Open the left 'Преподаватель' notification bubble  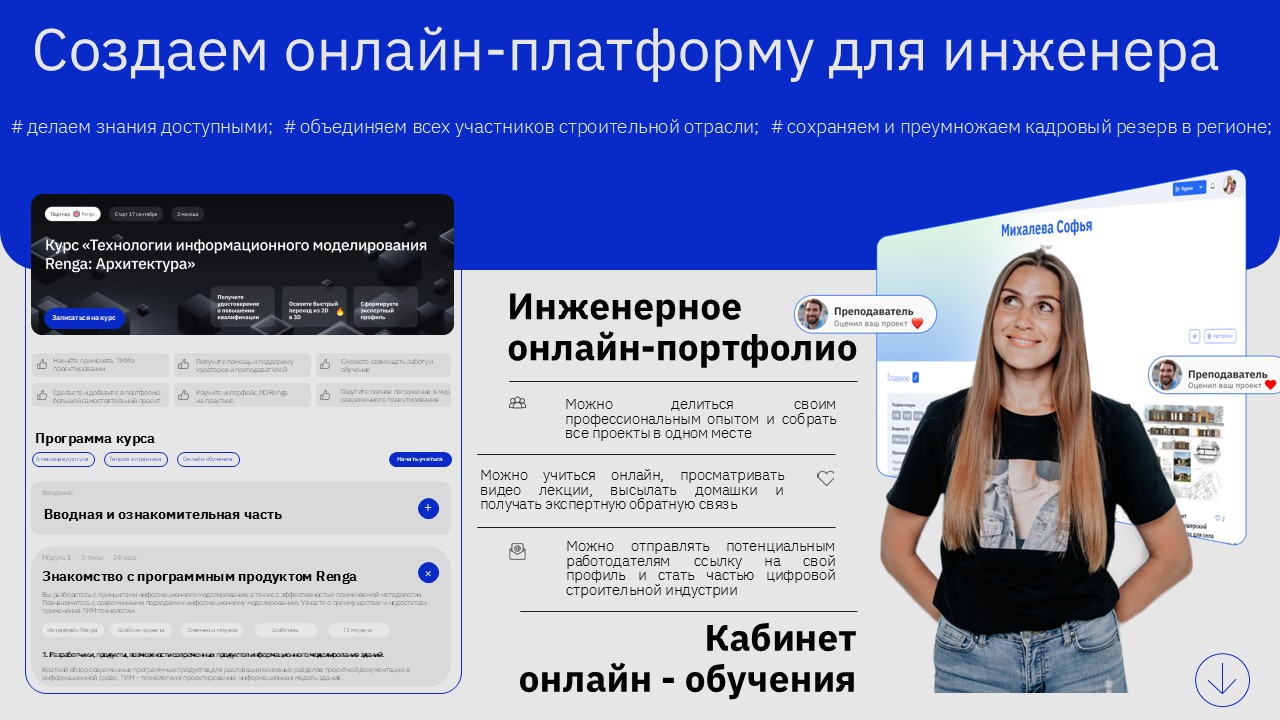click(866, 314)
